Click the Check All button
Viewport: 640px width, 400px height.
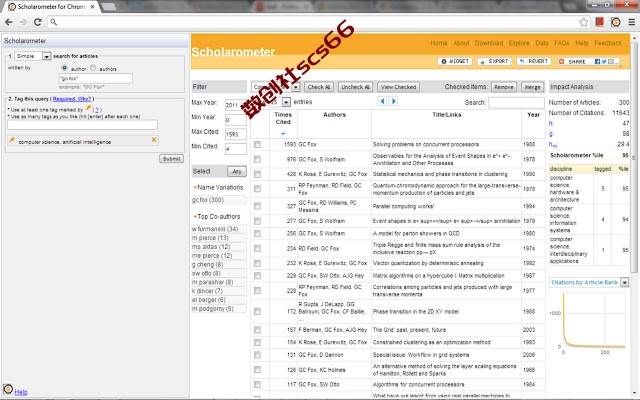[x=319, y=87]
